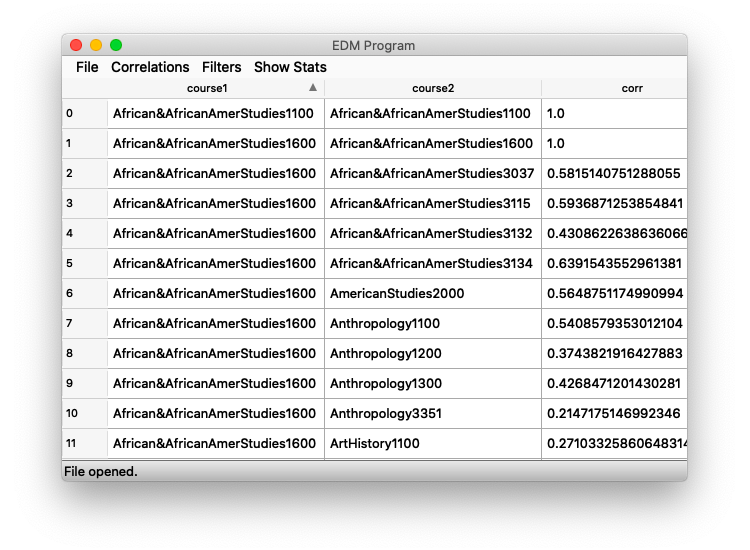Open the Filters menu
Image resolution: width=750 pixels, height=550 pixels.
(221, 67)
